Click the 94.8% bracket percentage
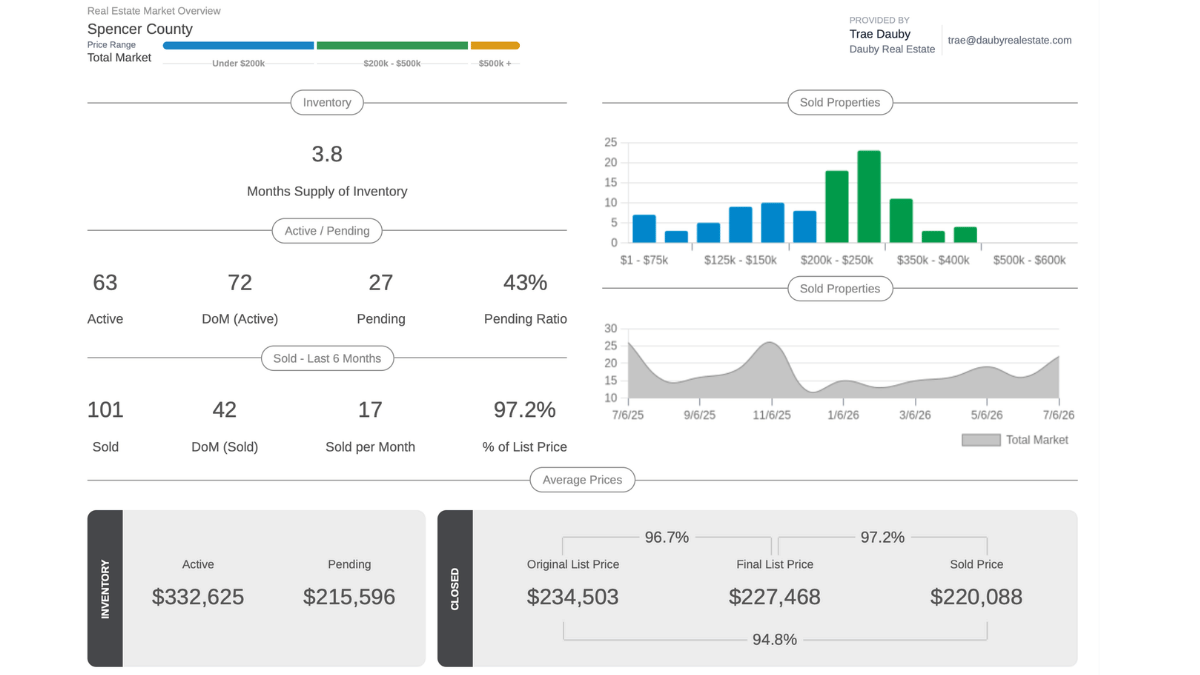This screenshot has height=675, width=1200. [775, 639]
